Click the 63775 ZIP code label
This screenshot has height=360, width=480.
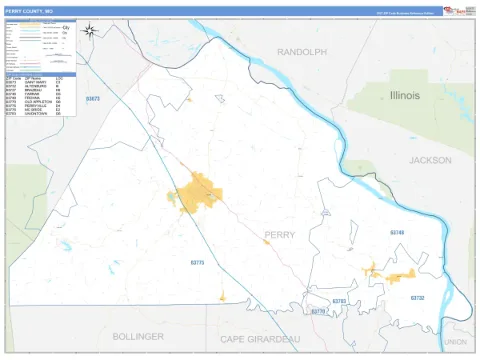(197, 263)
